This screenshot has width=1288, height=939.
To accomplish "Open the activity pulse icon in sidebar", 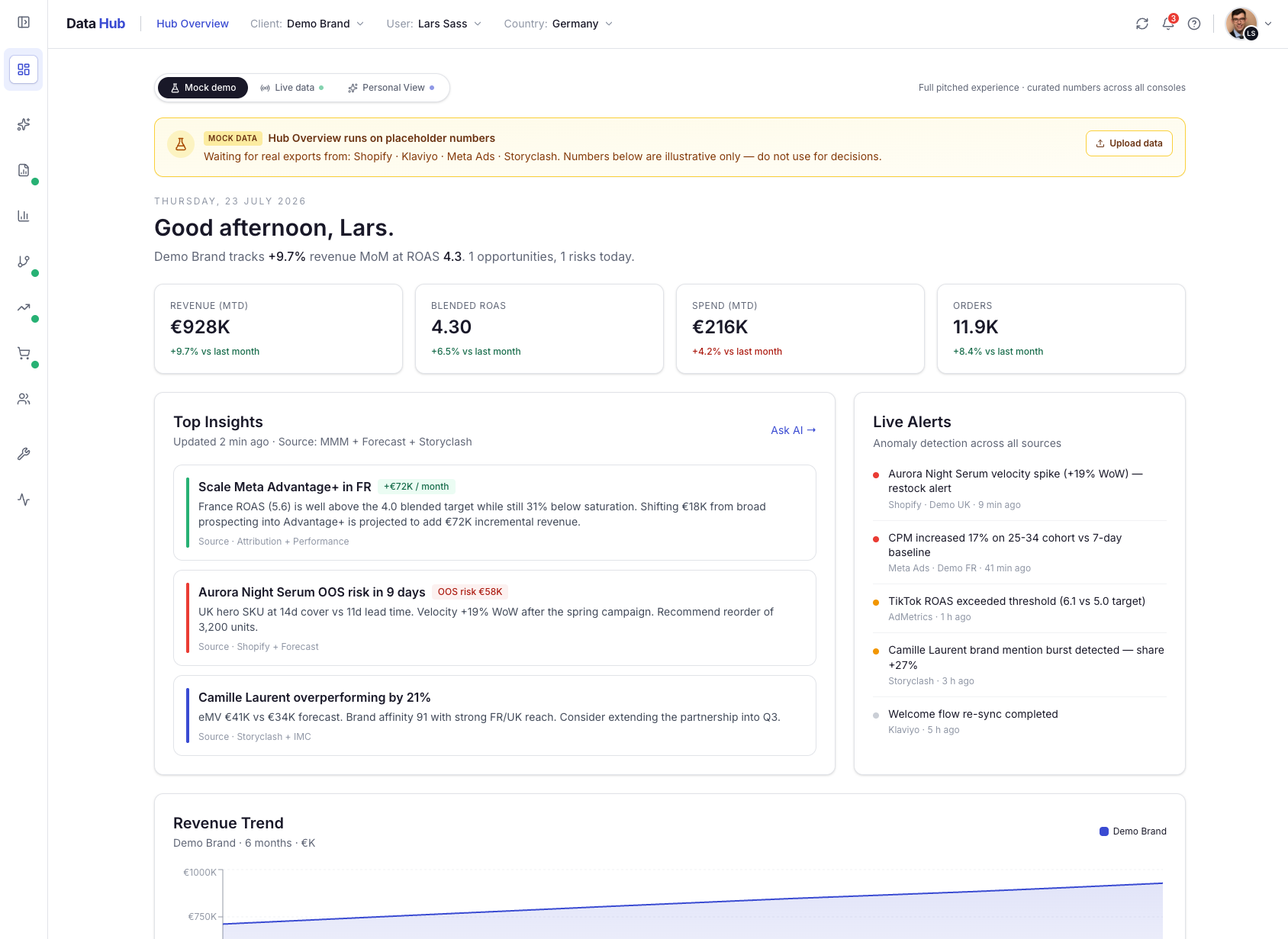I will pyautogui.click(x=24, y=500).
